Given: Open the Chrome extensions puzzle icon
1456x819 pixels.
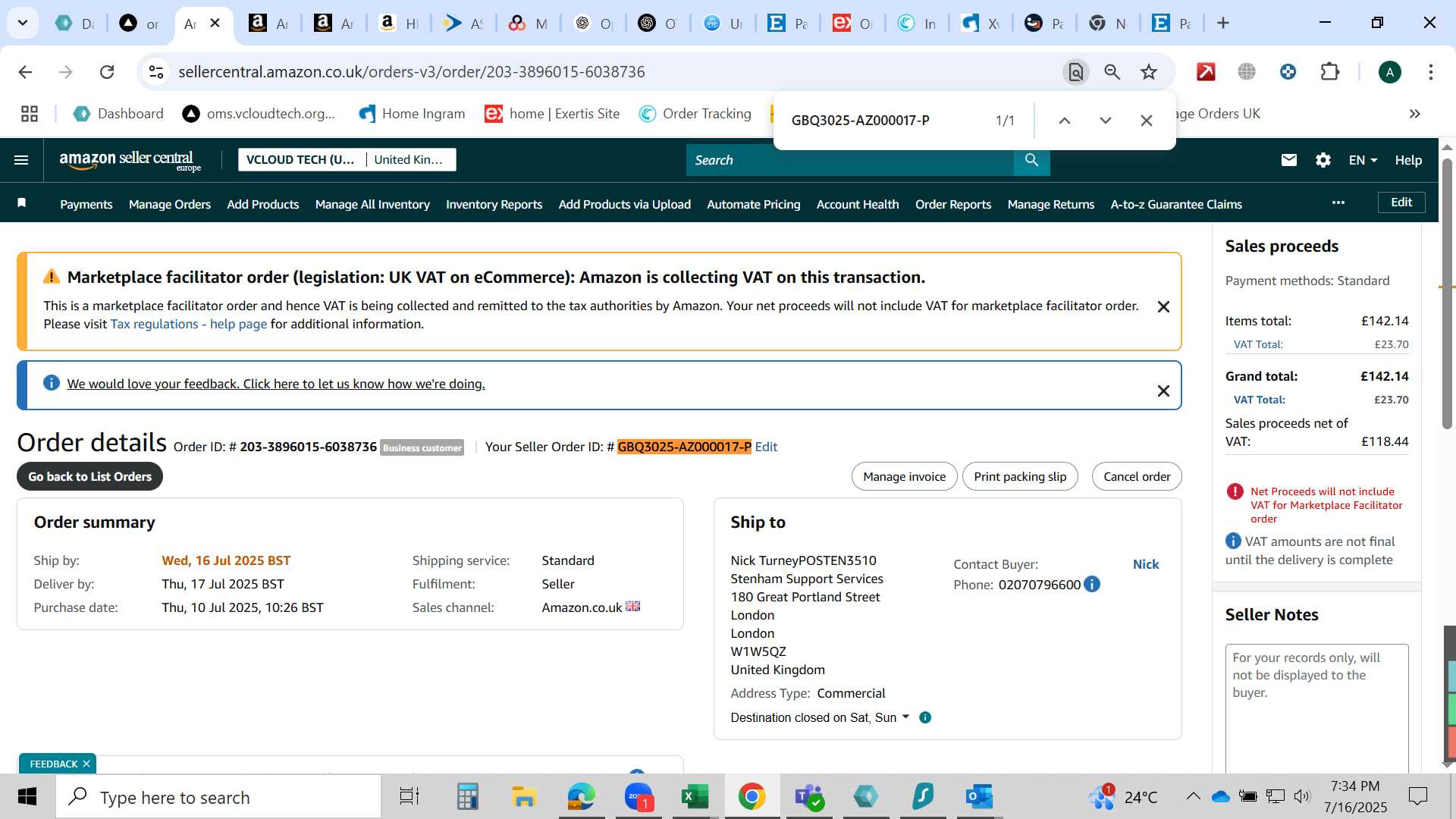Looking at the screenshot, I should tap(1330, 72).
